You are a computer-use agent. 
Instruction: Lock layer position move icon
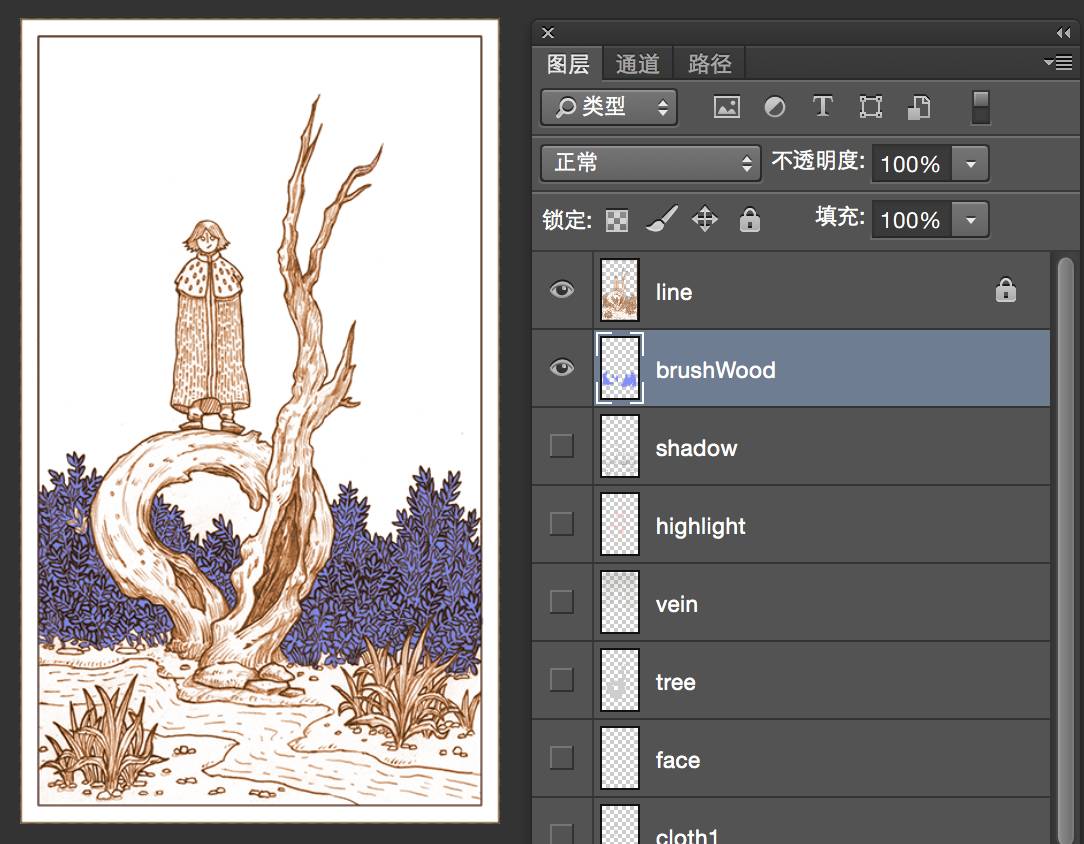click(x=704, y=219)
